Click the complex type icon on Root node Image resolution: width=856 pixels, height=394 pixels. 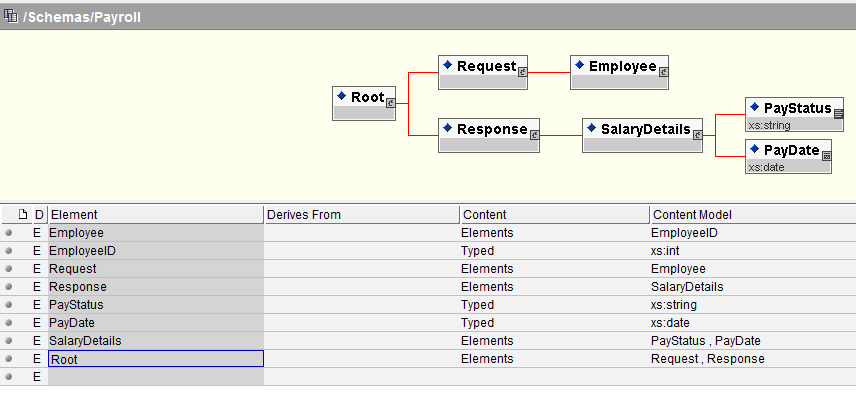390,103
